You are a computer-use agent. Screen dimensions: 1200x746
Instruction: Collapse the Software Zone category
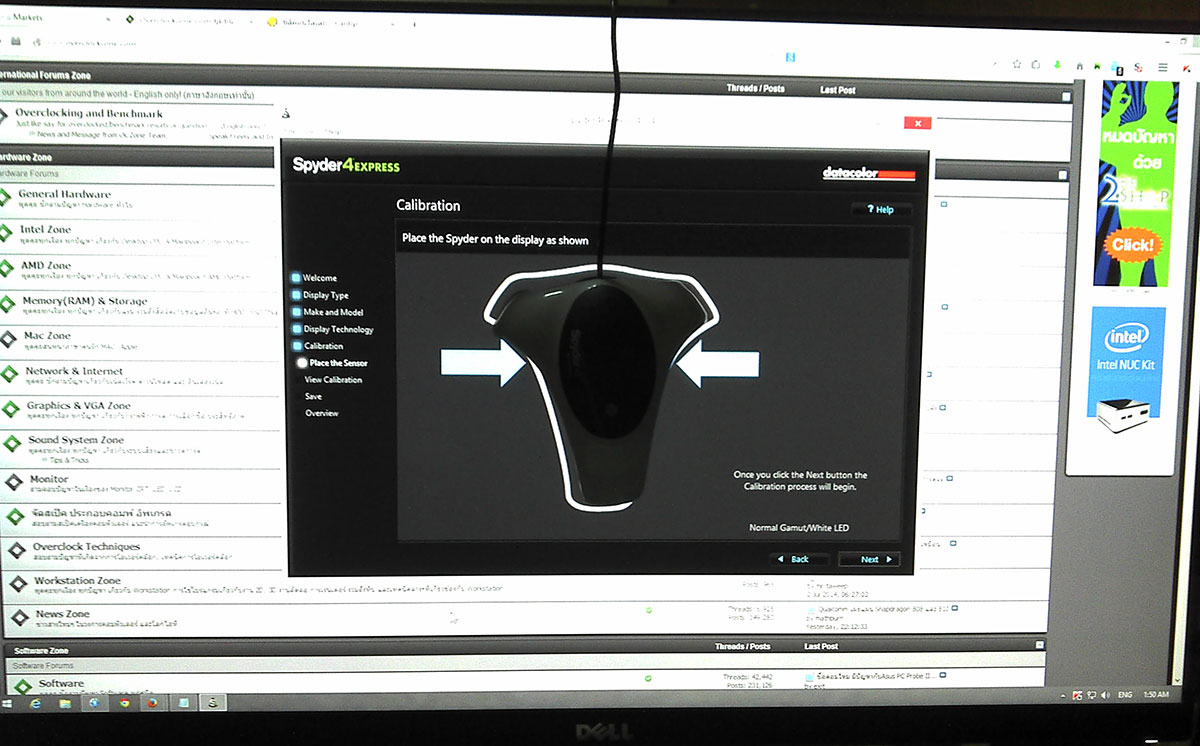click(1039, 645)
